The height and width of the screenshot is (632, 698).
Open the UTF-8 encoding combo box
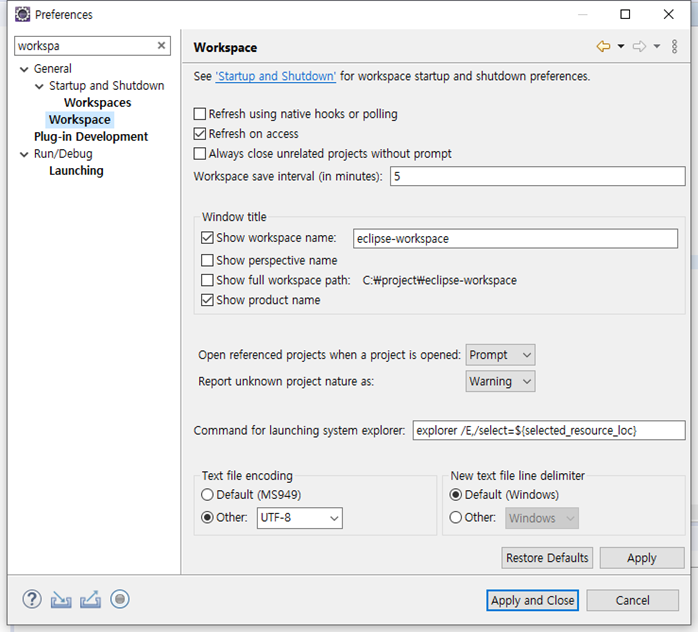click(300, 518)
